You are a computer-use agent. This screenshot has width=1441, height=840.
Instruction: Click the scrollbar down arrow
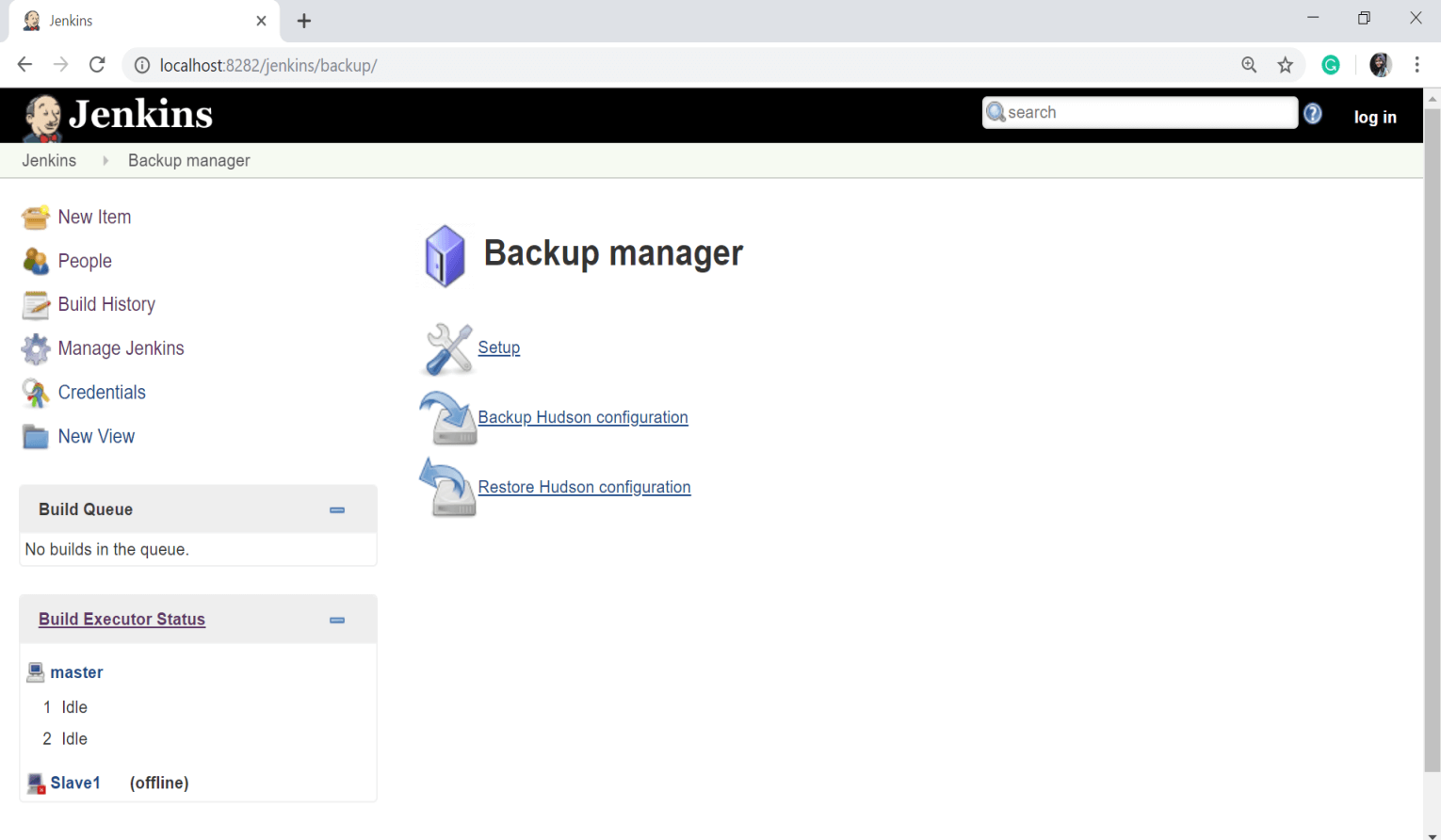coord(1433,835)
